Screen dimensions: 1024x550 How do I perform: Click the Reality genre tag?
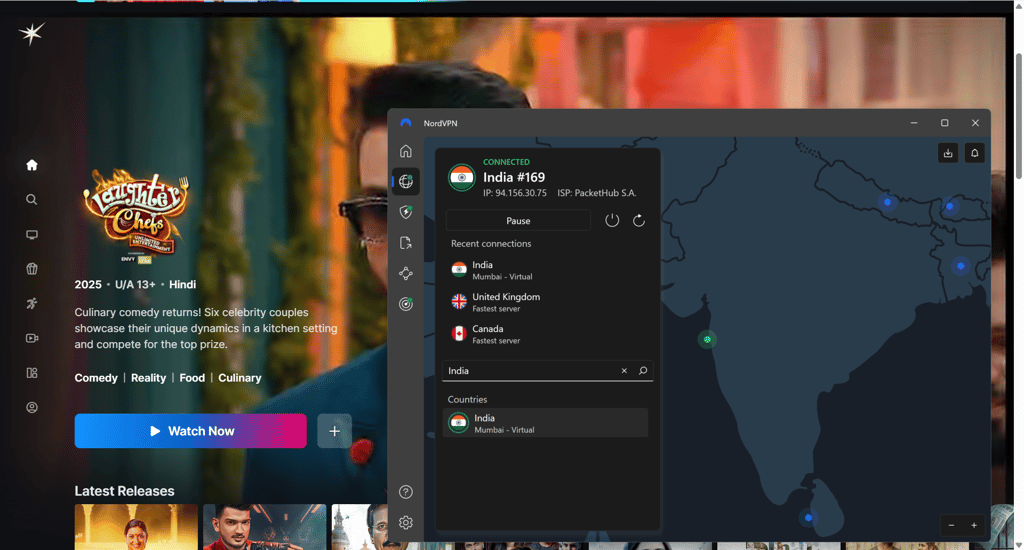(x=148, y=378)
